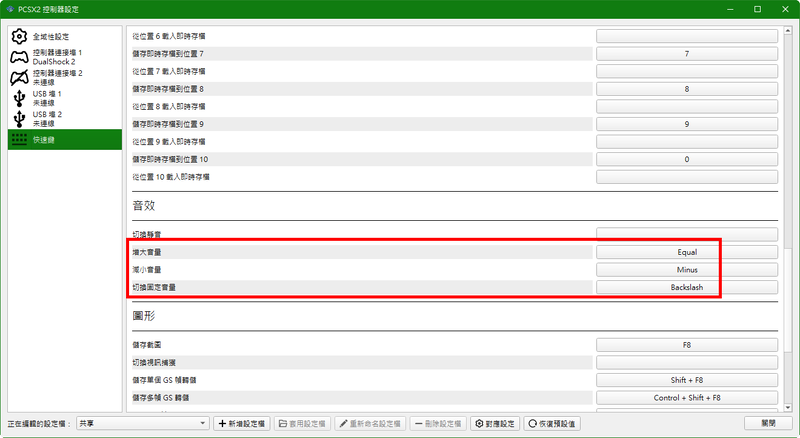800x438 pixels.
Task: Maximize the PCSX2 控制器設定 window
Action: (x=757, y=9)
